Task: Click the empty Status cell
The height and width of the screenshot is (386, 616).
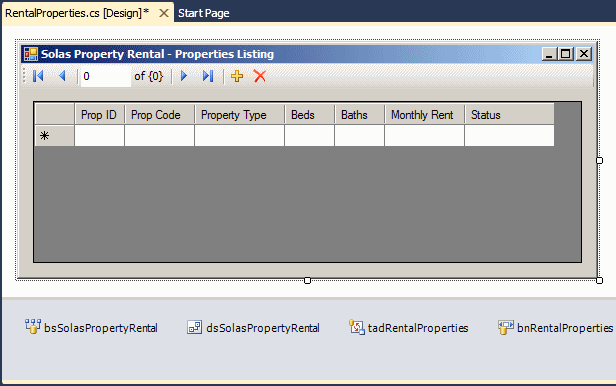Action: click(509, 136)
